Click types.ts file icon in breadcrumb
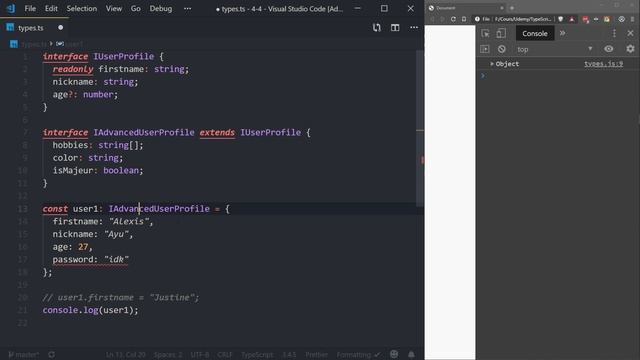640x360 pixels. (14, 44)
